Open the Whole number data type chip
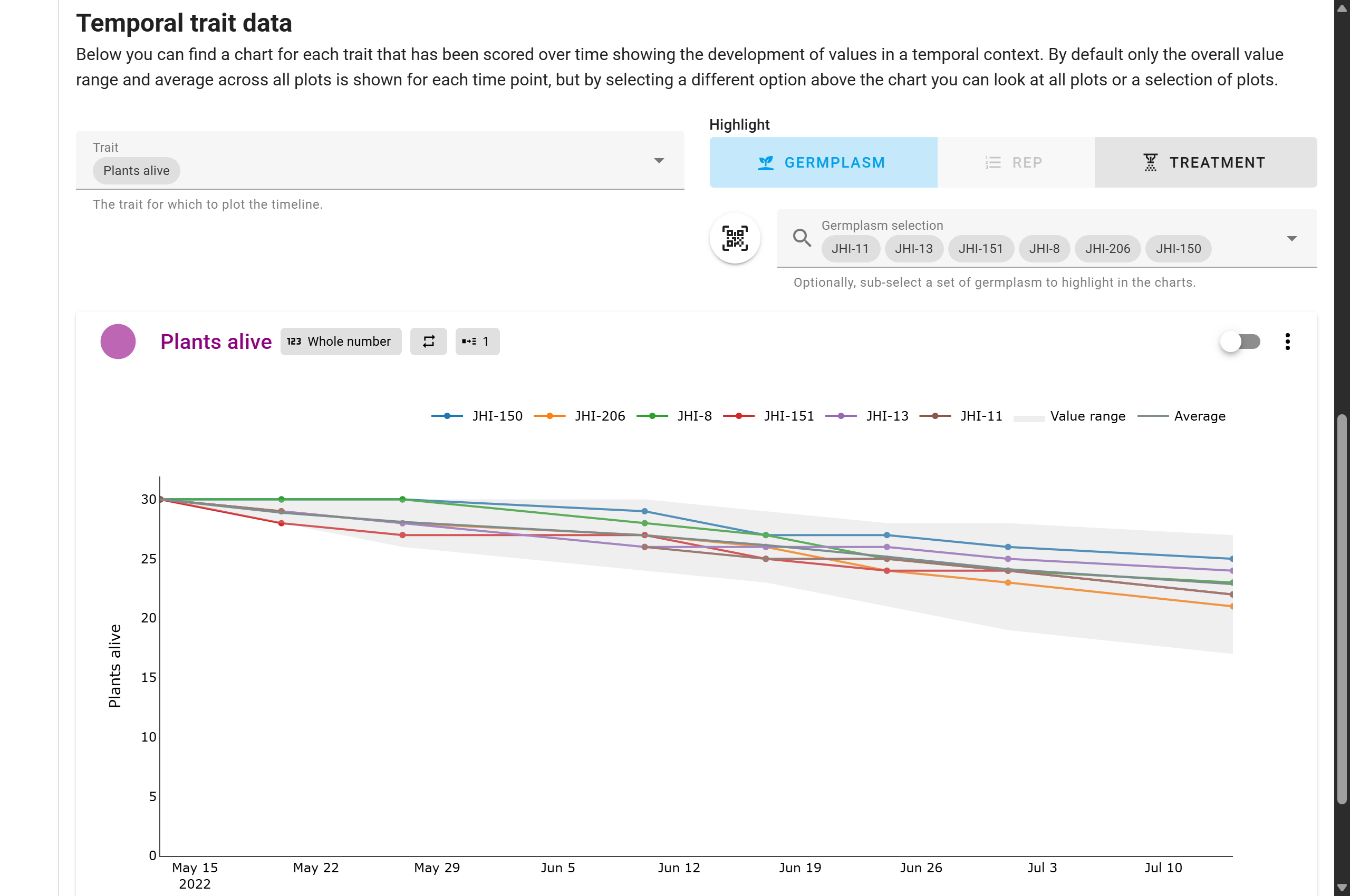The width and height of the screenshot is (1350, 896). click(340, 341)
